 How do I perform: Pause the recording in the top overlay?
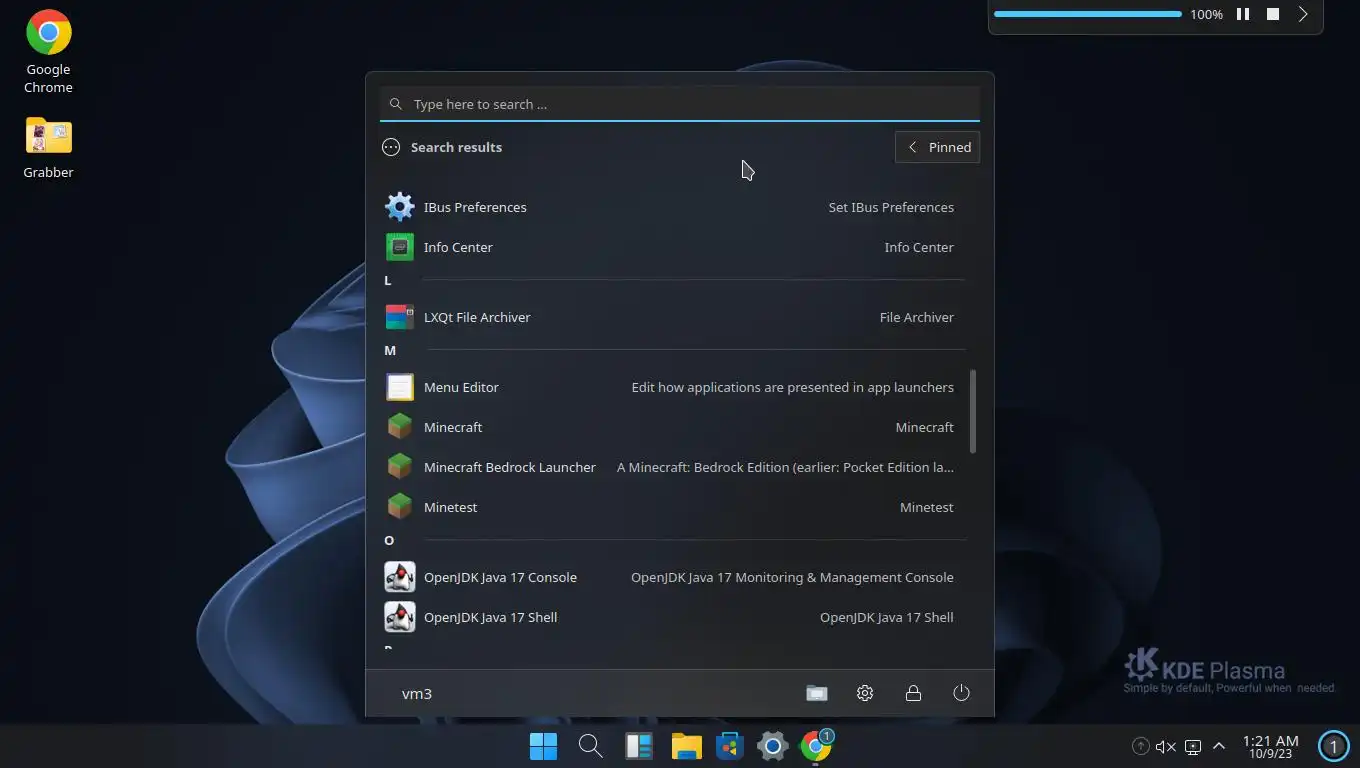[x=1243, y=14]
